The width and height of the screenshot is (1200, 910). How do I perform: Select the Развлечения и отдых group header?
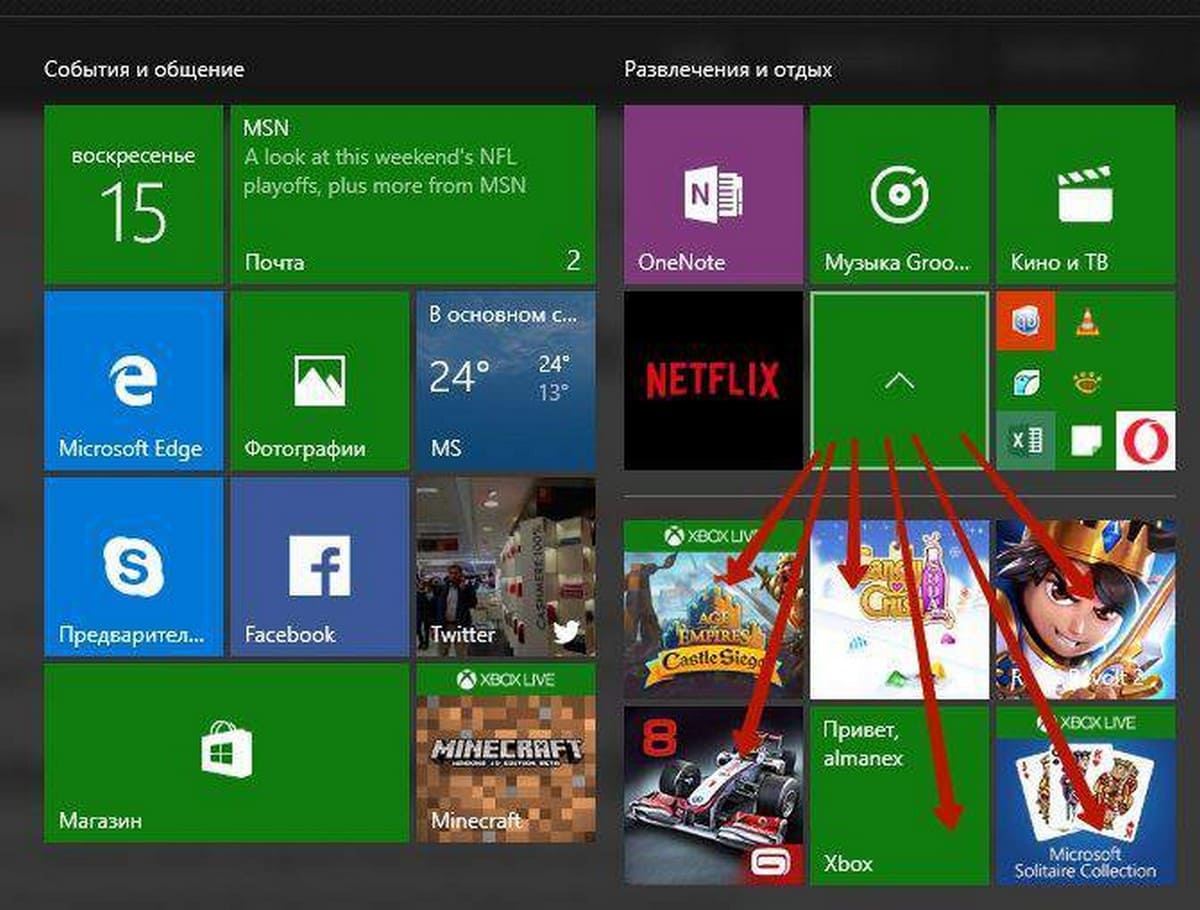tap(728, 70)
